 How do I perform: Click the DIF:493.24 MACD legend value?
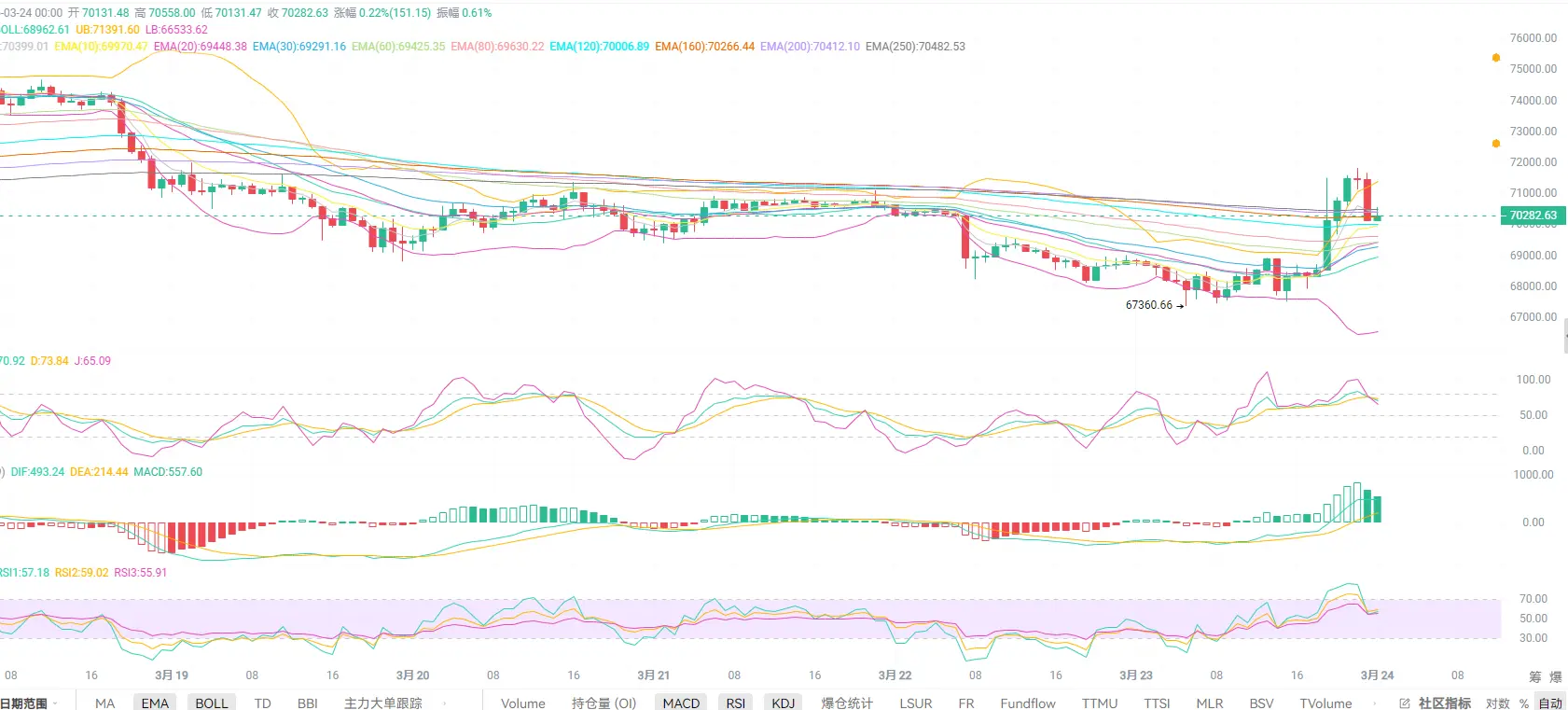pyautogui.click(x=37, y=472)
